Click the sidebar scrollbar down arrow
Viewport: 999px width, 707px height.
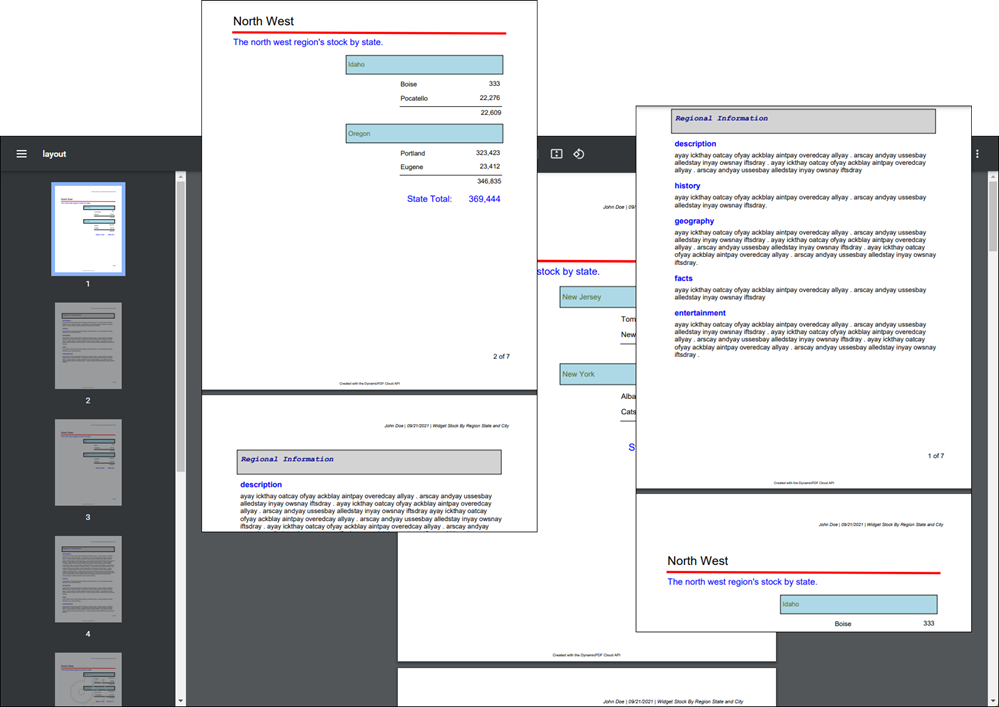point(181,700)
